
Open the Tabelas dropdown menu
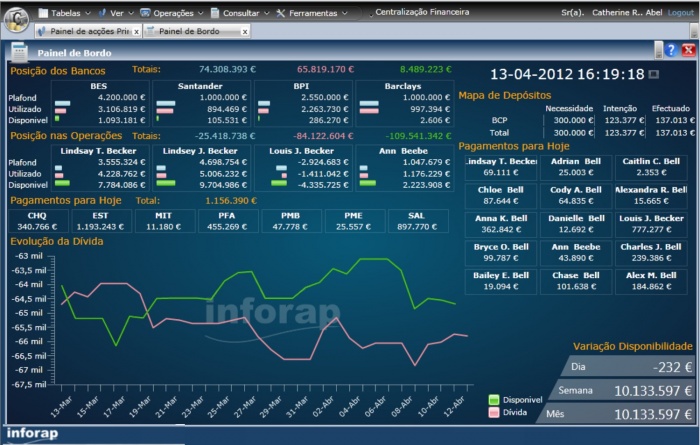(69, 13)
